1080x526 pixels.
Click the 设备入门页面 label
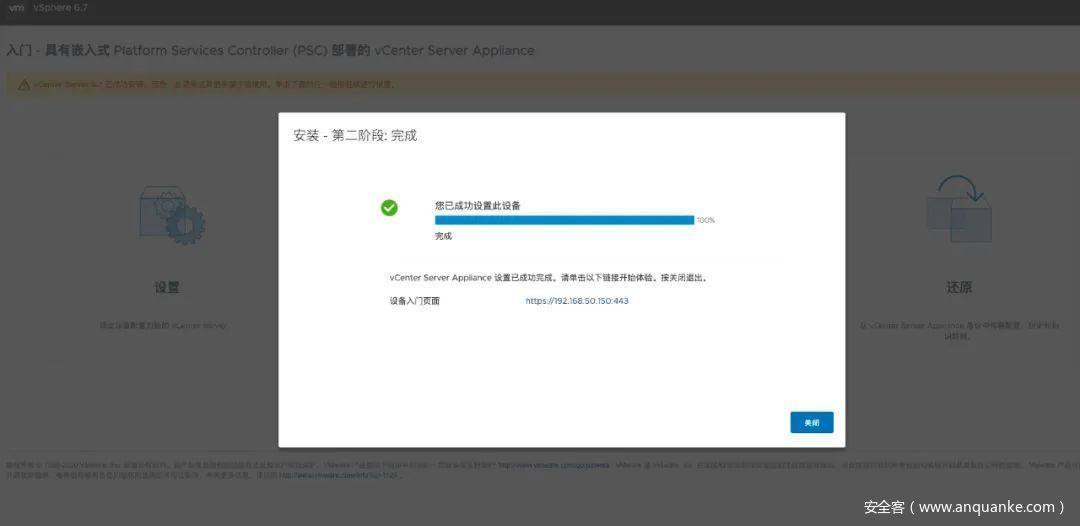click(x=414, y=302)
